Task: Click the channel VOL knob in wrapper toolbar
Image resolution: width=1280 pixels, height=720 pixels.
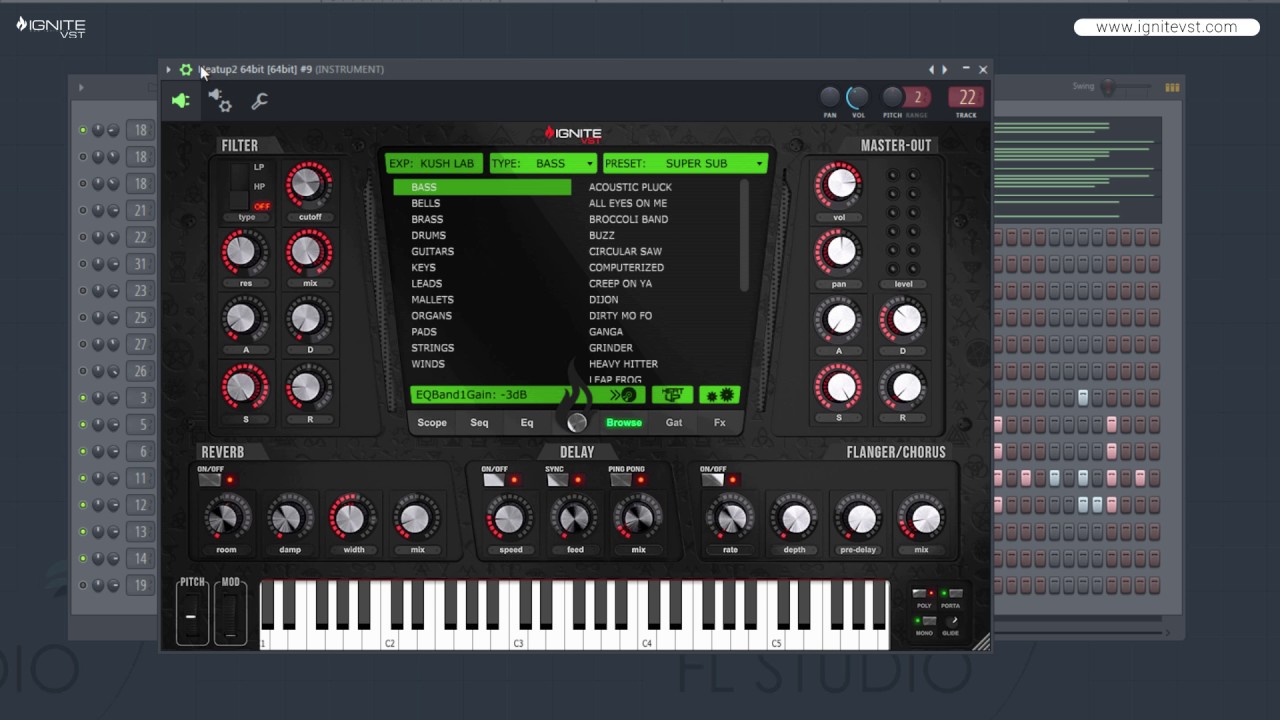Action: (x=858, y=97)
